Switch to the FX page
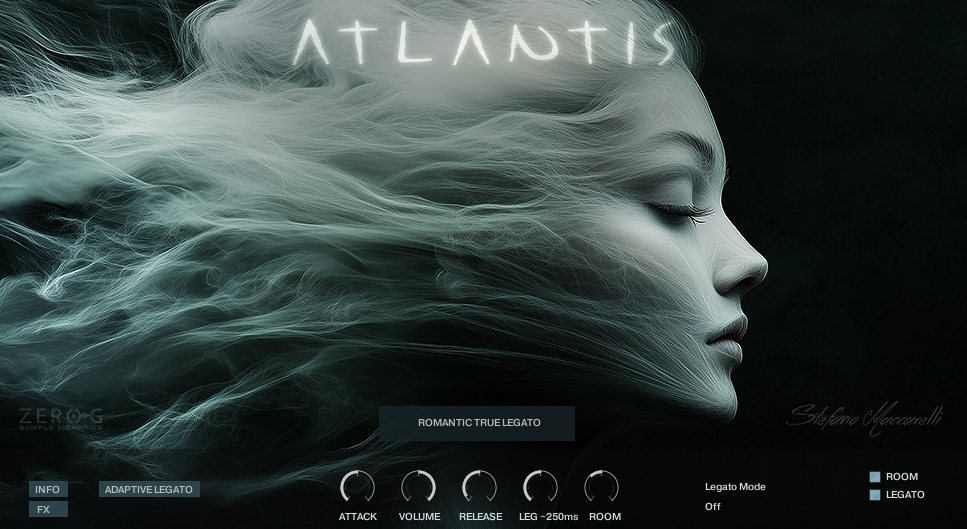Screen dimensions: 967x529 [x=44, y=509]
